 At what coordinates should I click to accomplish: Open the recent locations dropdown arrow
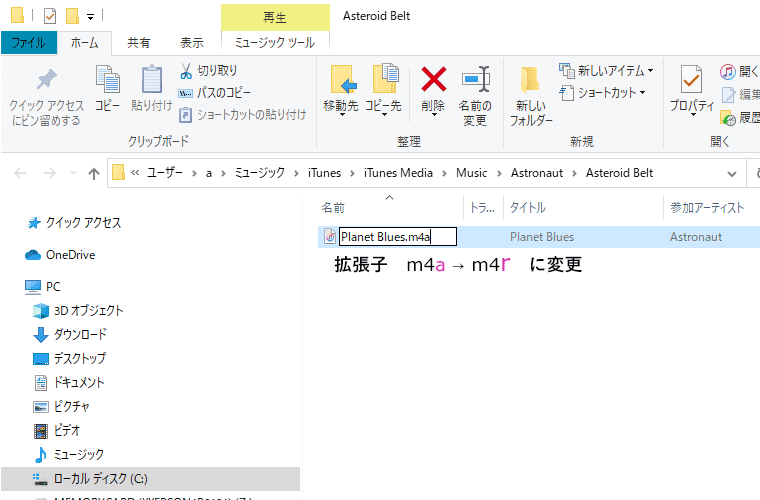[73, 173]
